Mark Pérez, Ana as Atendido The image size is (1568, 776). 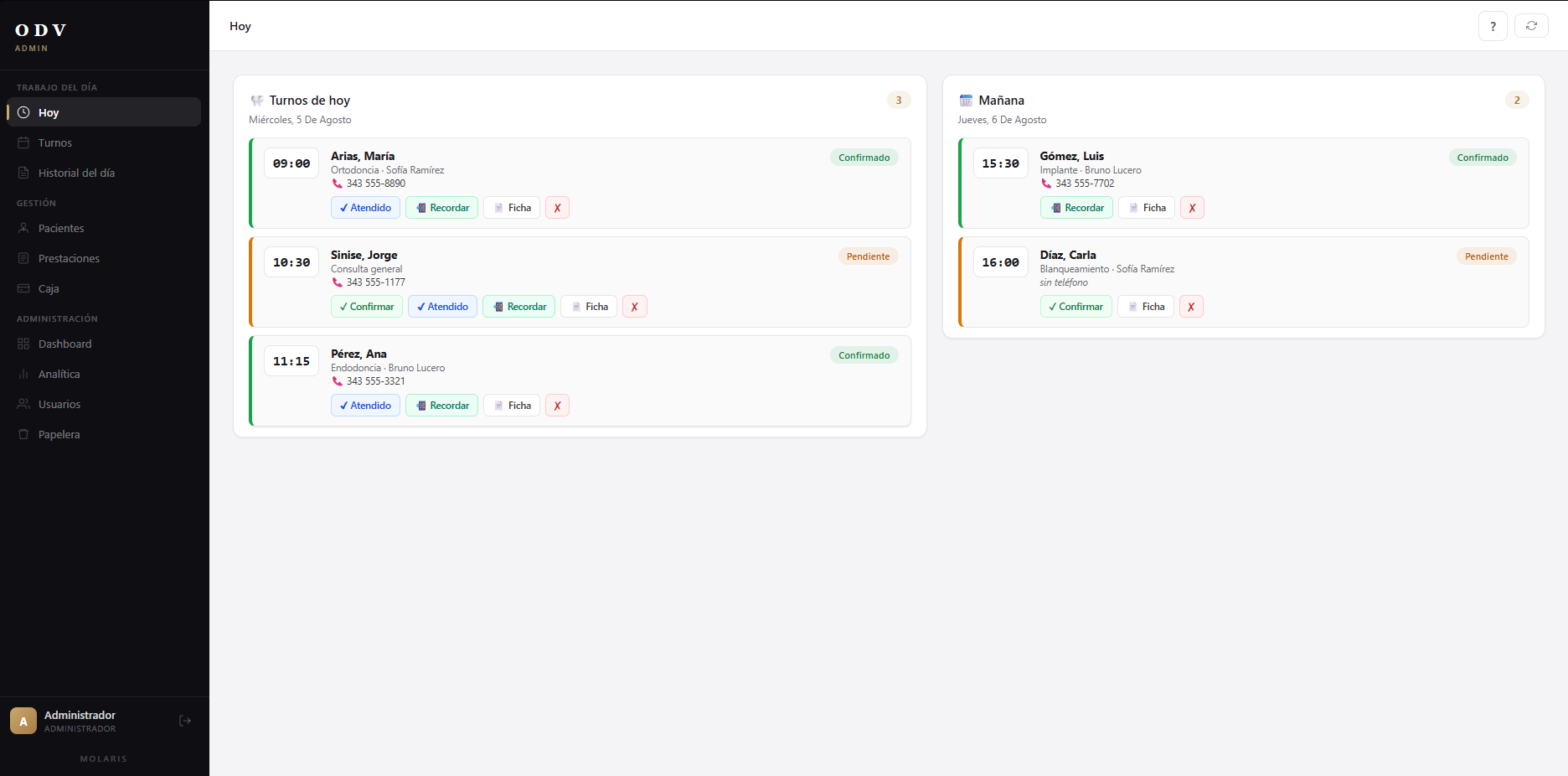[x=365, y=406]
